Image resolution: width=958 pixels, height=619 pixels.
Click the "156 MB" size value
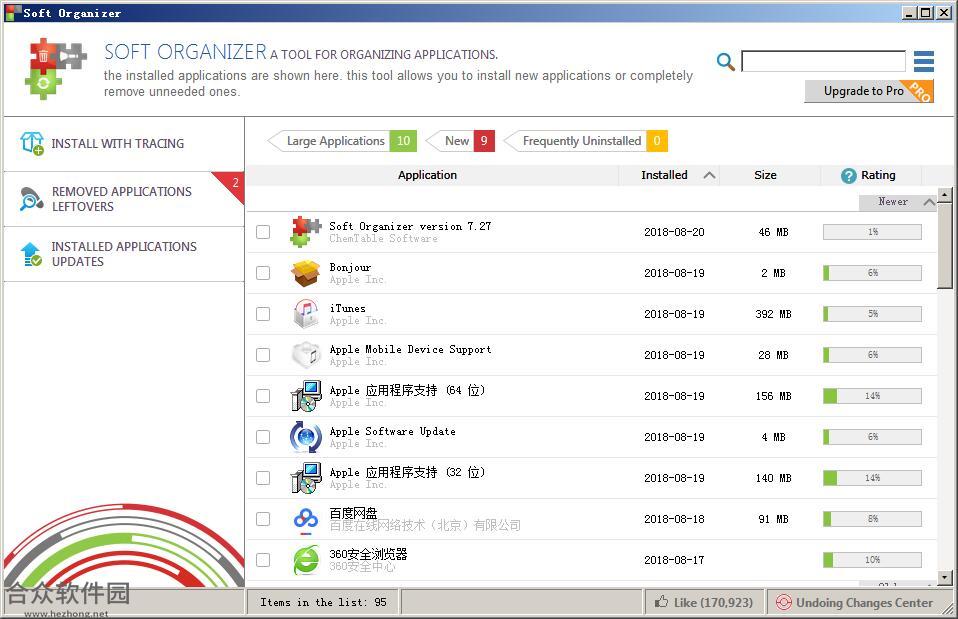pyautogui.click(x=773, y=396)
